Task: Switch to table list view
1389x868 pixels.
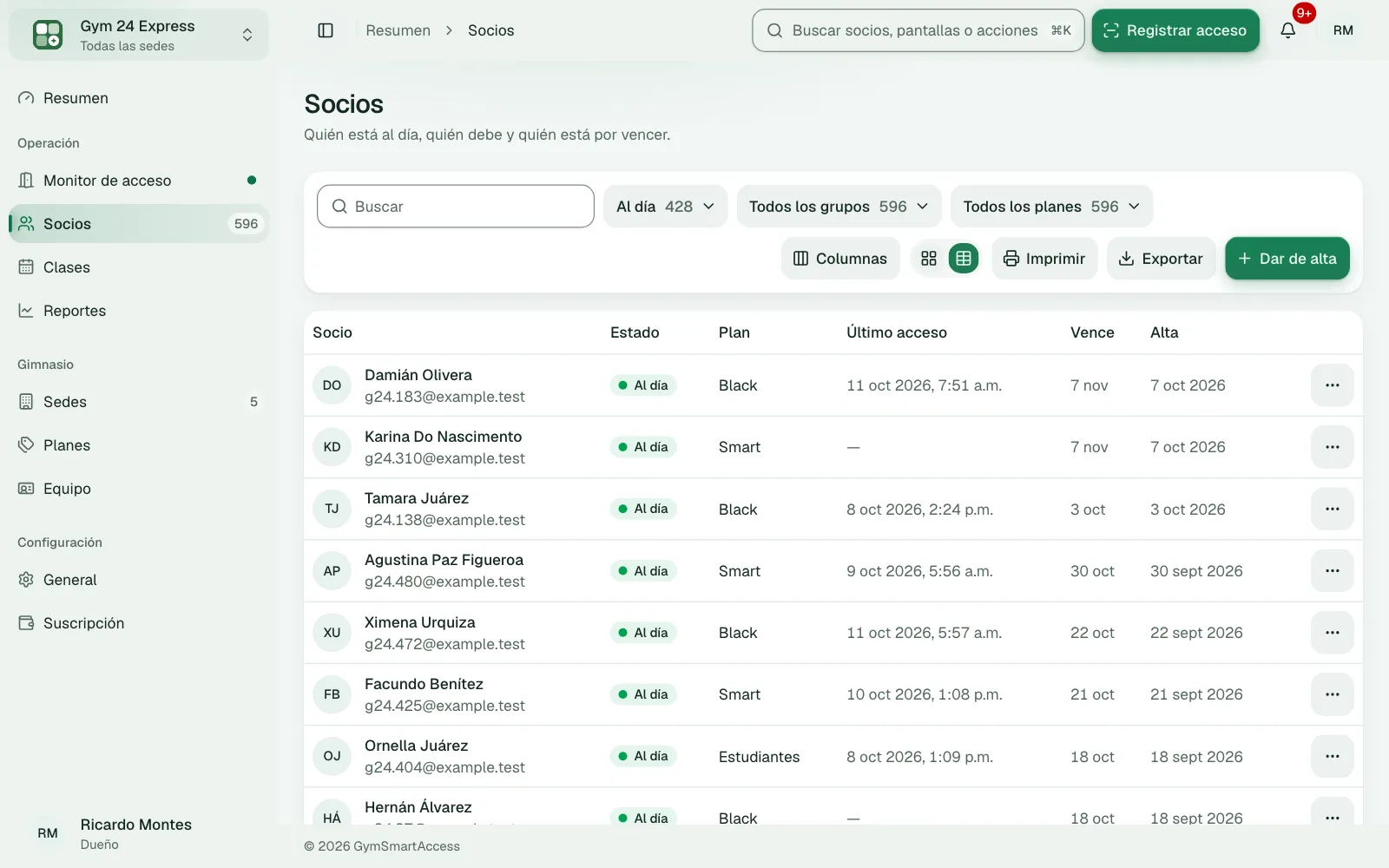Action: coord(964,259)
